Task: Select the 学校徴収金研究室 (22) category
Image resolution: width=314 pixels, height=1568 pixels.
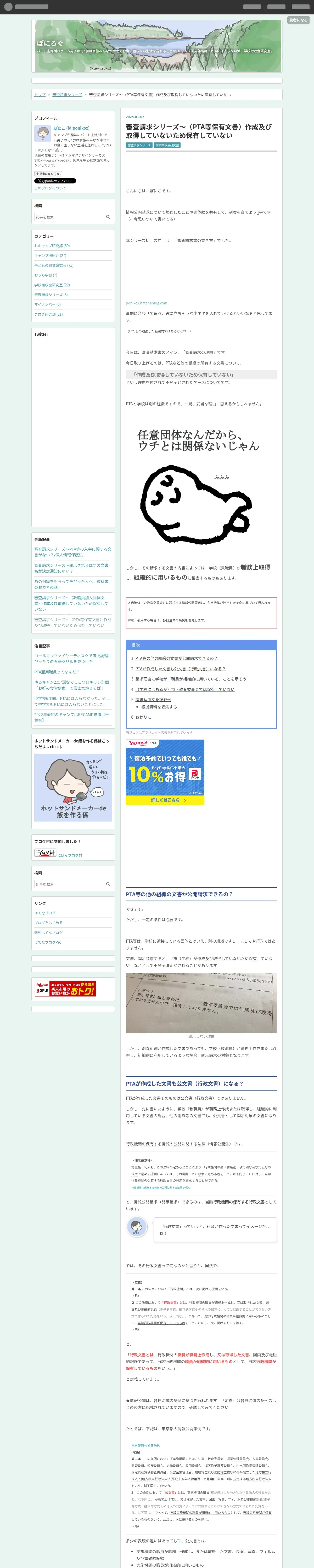Action: click(x=52, y=285)
